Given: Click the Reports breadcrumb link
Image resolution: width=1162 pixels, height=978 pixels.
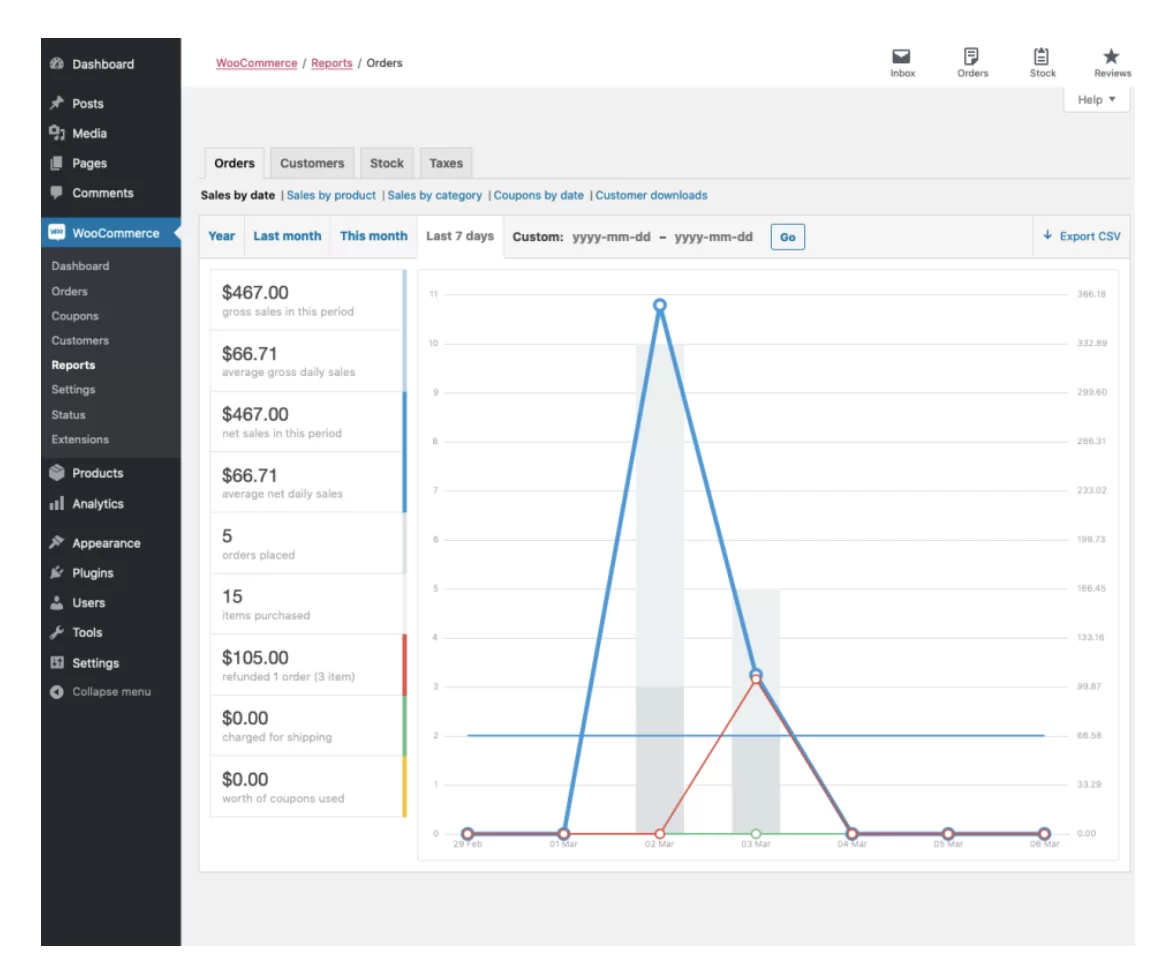Looking at the screenshot, I should (x=331, y=63).
